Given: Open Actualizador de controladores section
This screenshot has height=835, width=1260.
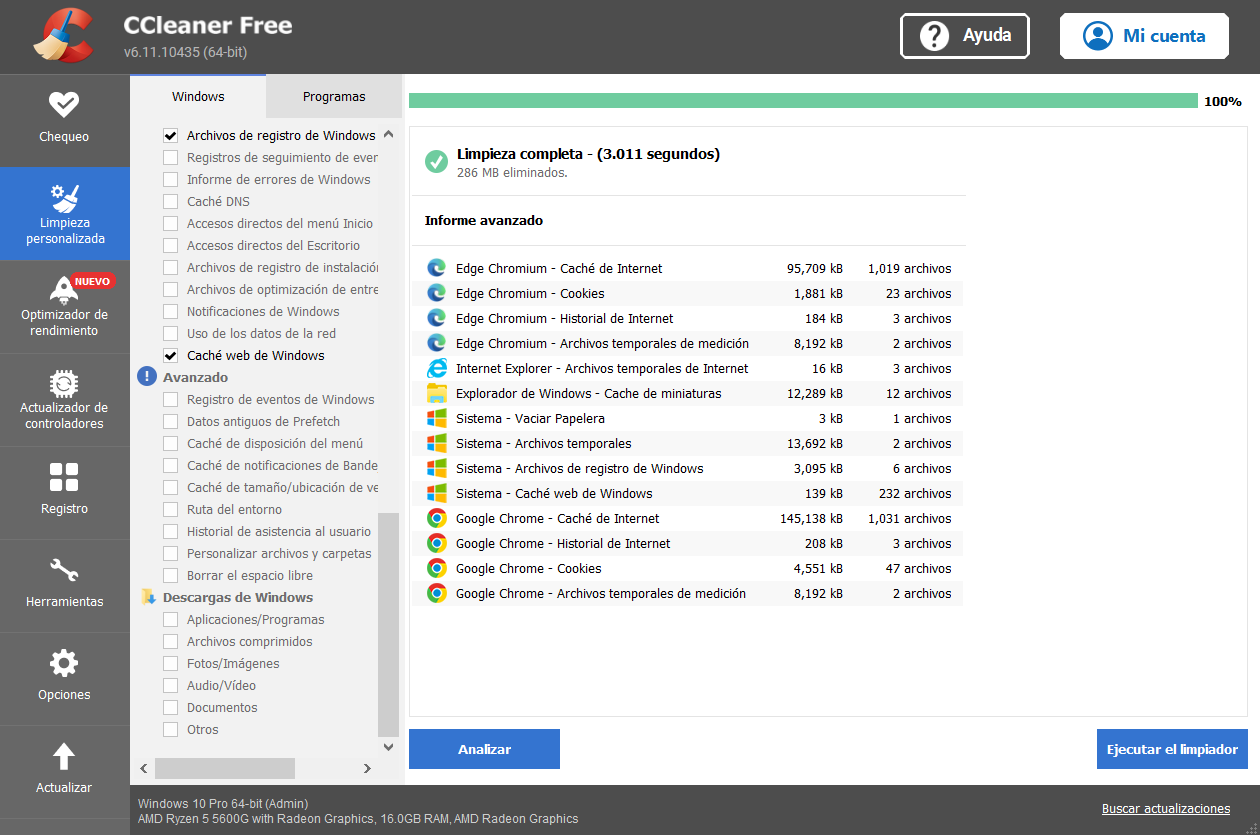Looking at the screenshot, I should (x=64, y=400).
